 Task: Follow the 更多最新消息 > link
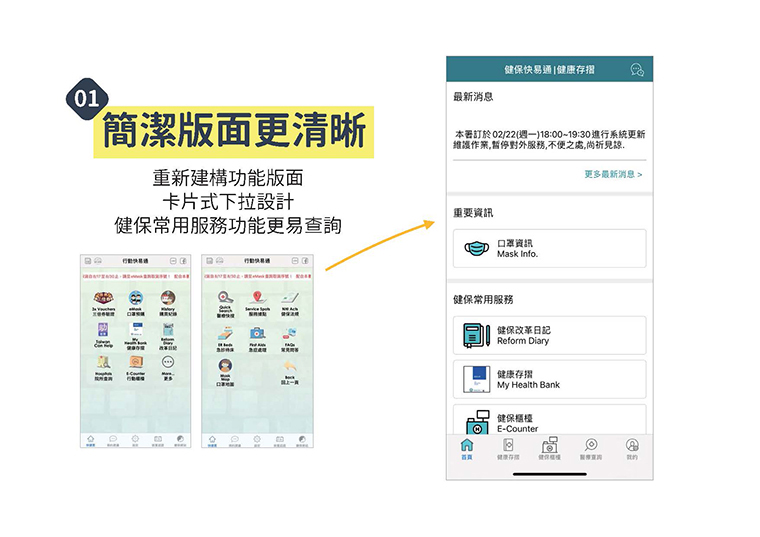tap(613, 174)
